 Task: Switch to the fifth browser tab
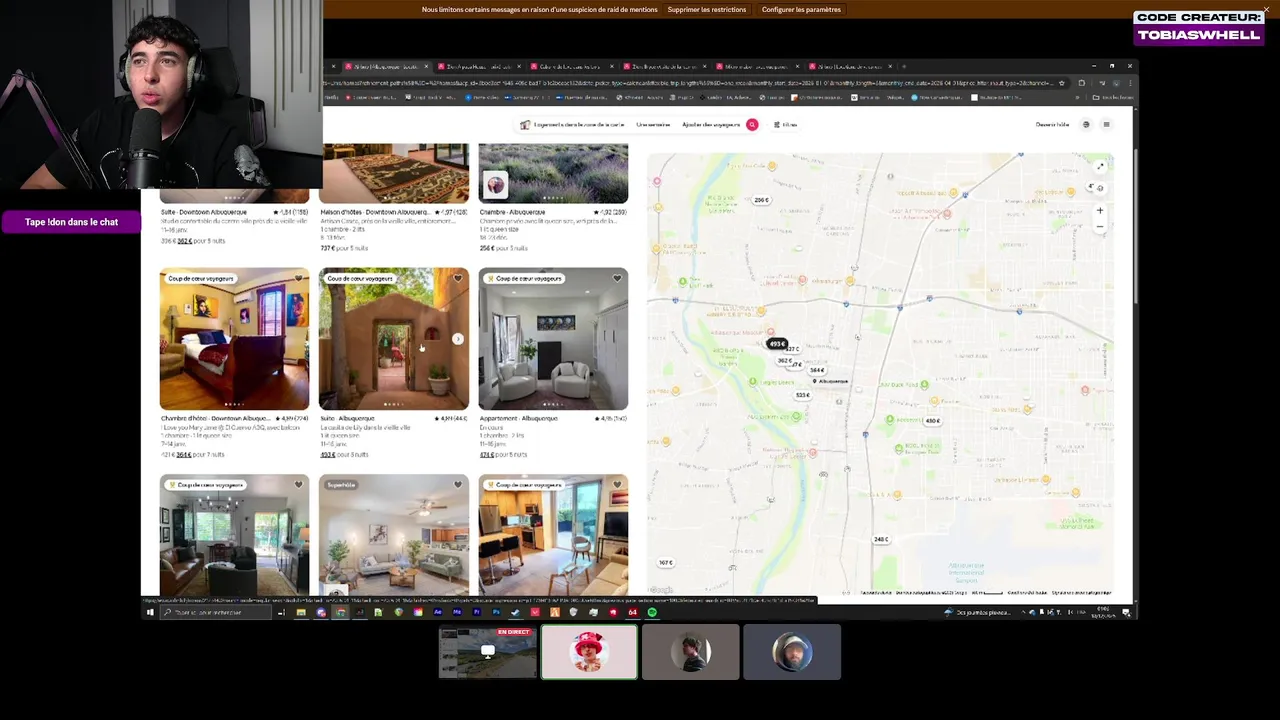pos(757,67)
